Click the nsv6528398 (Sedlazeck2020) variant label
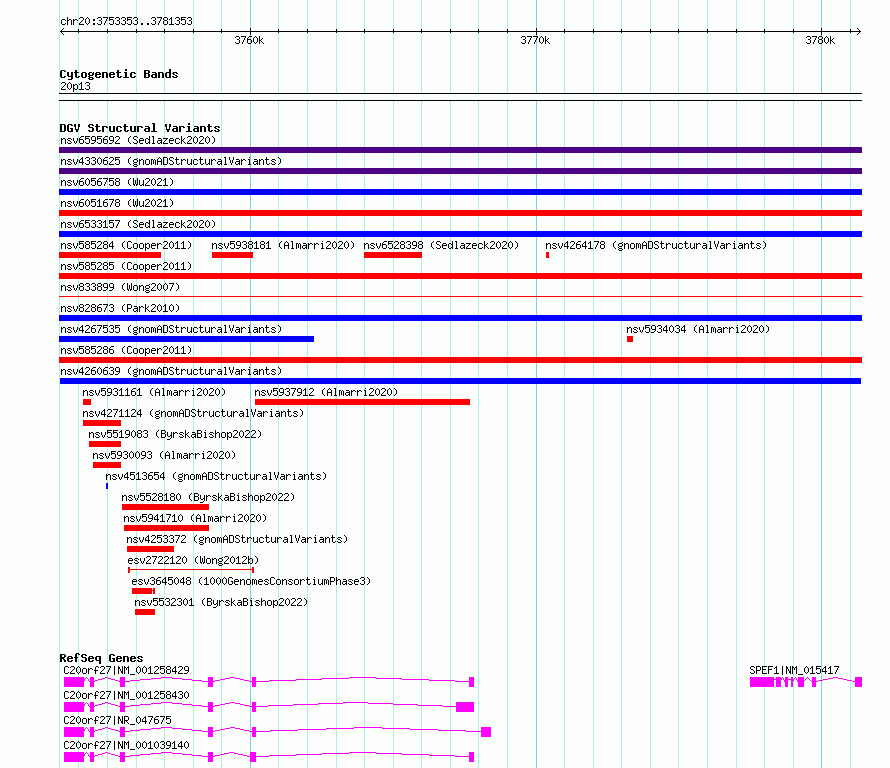Viewport: 890px width, 768px height. [x=441, y=245]
